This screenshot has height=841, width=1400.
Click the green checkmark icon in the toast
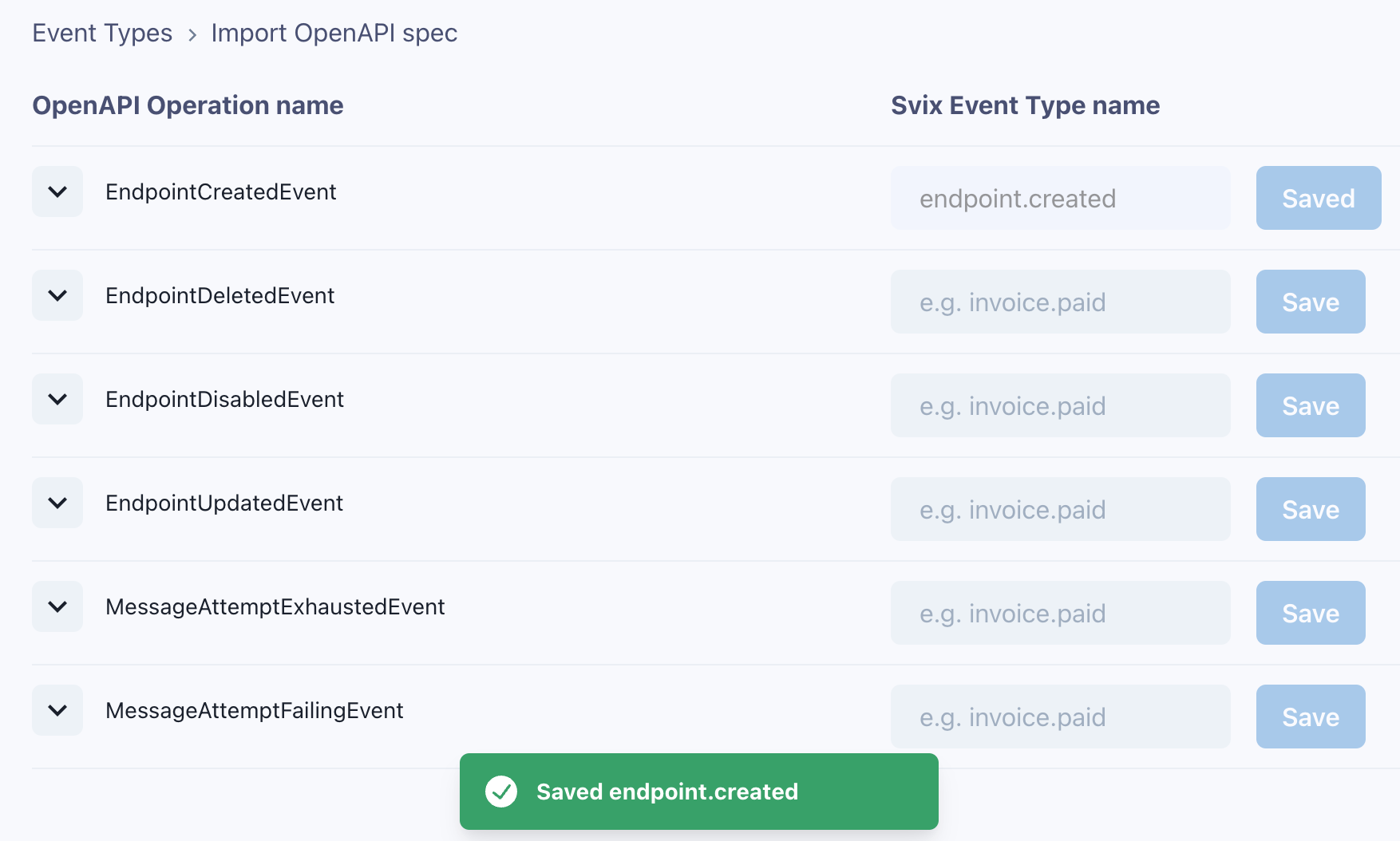pyautogui.click(x=500, y=792)
